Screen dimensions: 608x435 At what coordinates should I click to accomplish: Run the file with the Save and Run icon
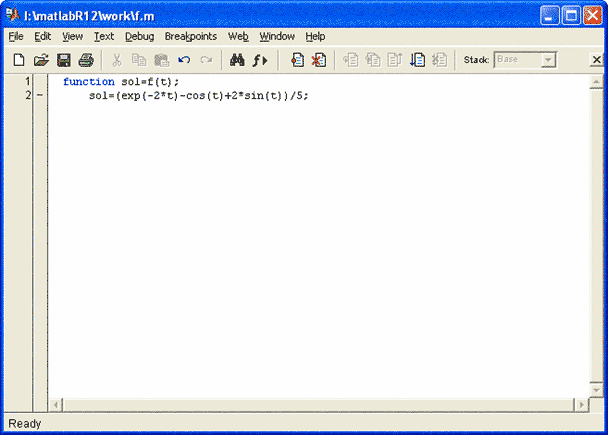(418, 60)
